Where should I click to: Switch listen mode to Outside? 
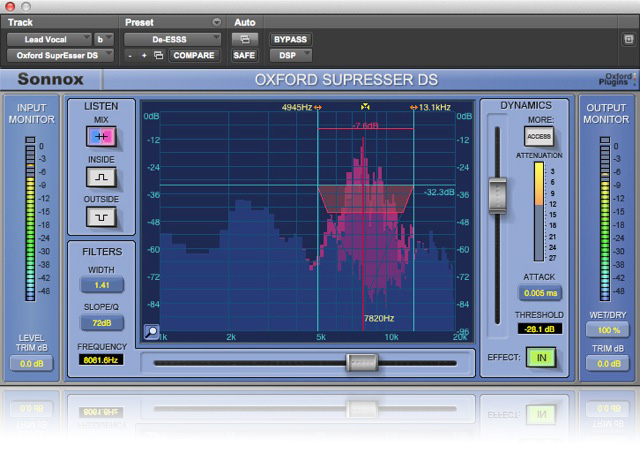tap(101, 216)
